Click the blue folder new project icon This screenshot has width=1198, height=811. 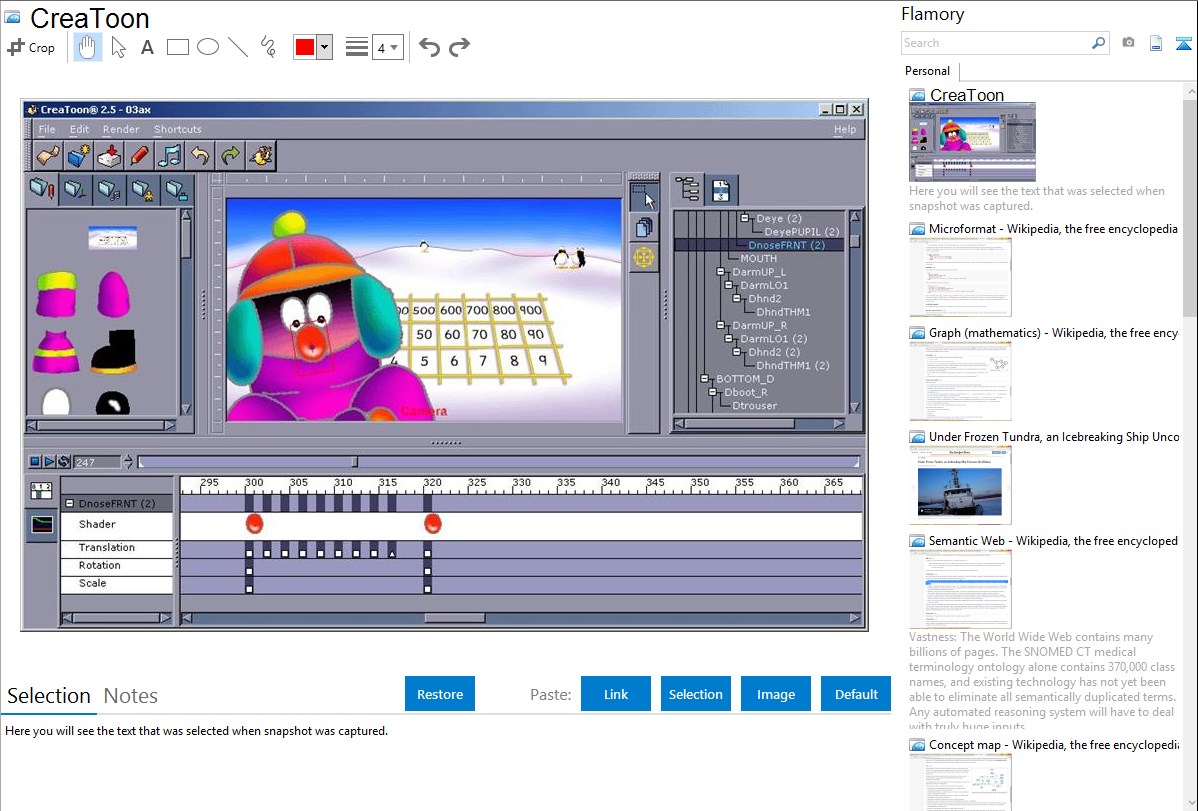coord(79,156)
